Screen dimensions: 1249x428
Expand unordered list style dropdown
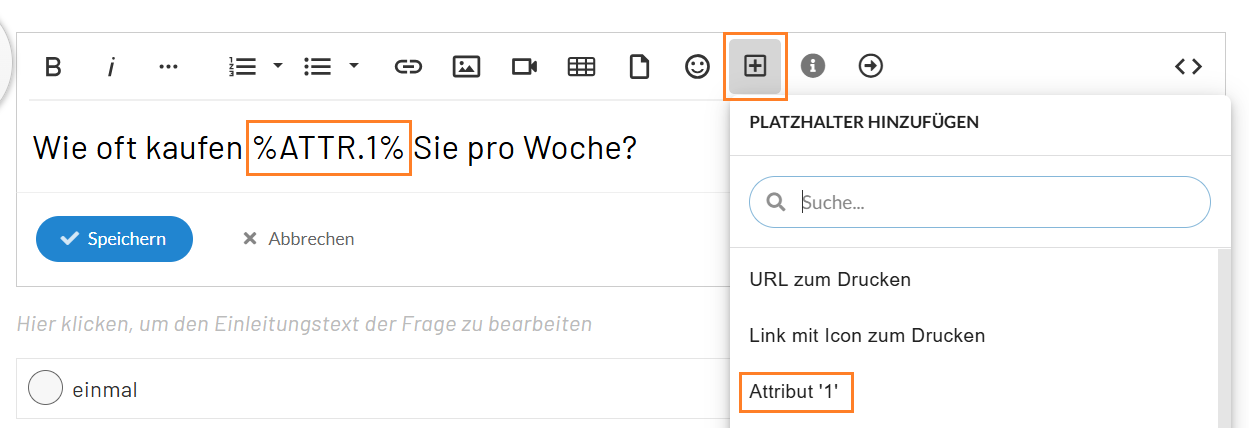[x=354, y=67]
